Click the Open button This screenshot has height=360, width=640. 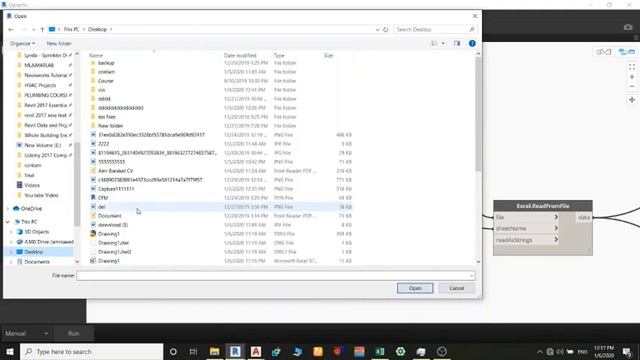[x=415, y=288]
